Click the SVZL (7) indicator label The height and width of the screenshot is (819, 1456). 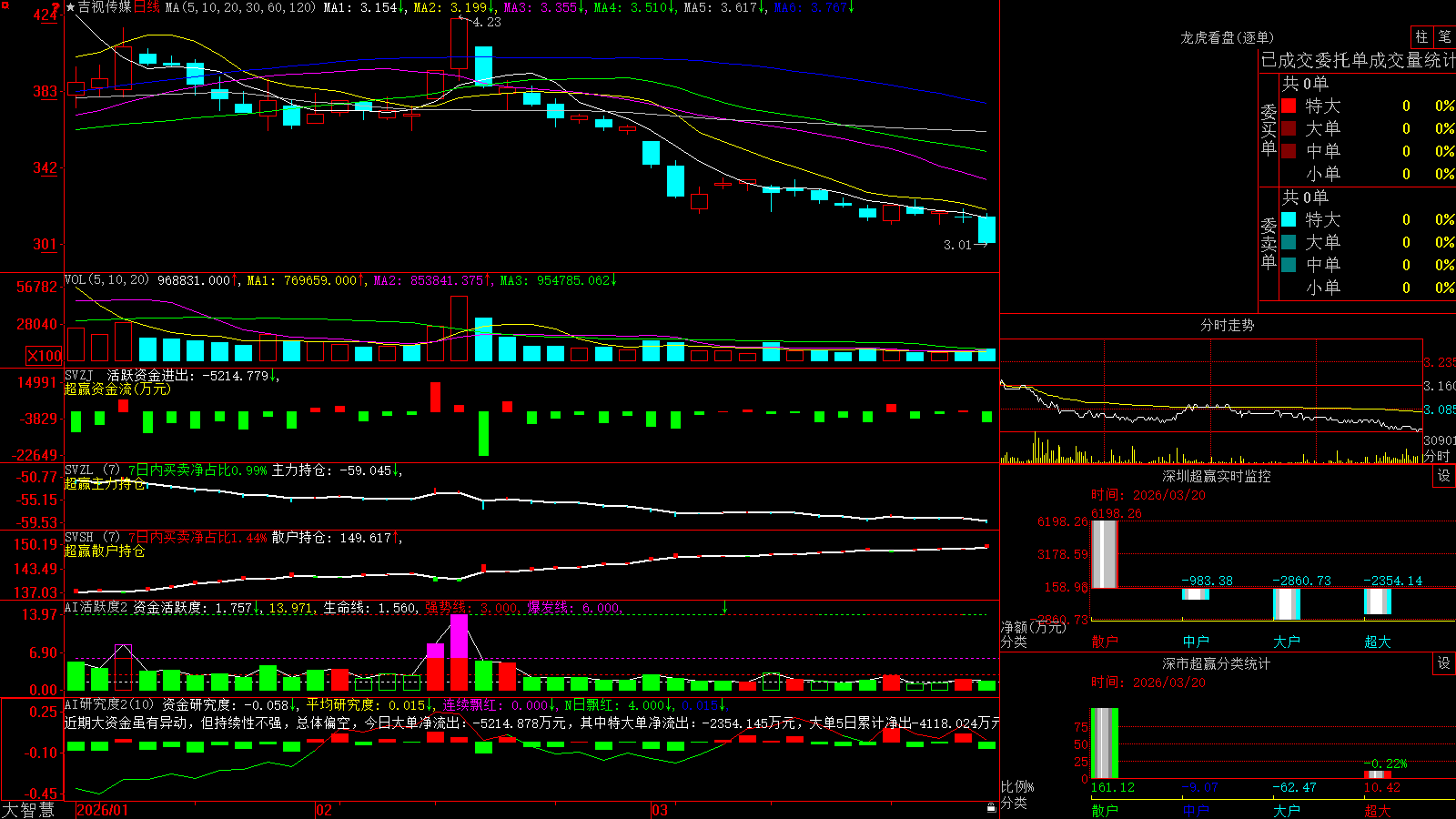(93, 470)
